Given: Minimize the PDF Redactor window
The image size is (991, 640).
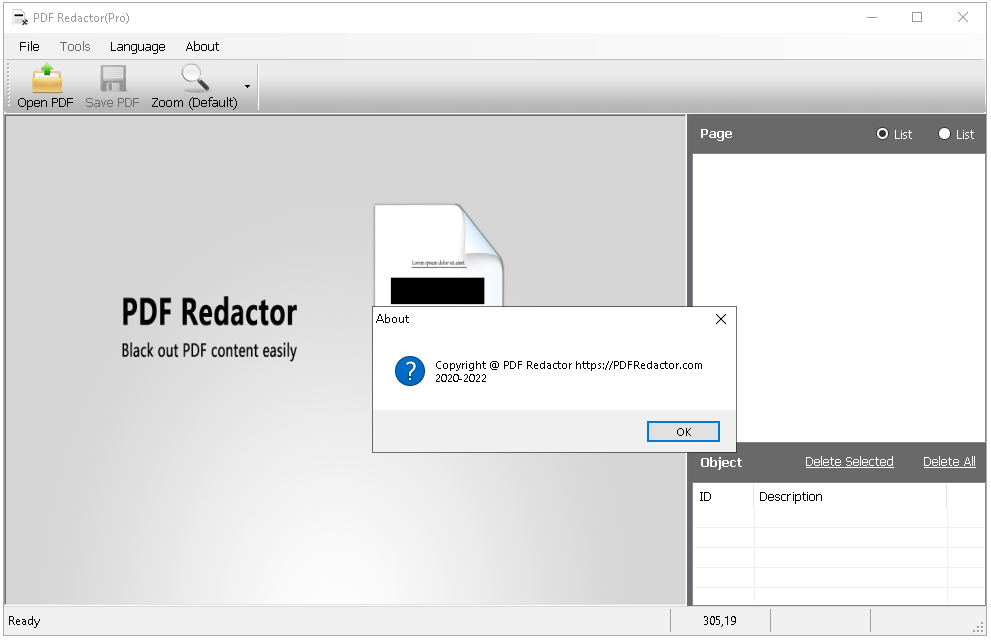Looking at the screenshot, I should (872, 18).
